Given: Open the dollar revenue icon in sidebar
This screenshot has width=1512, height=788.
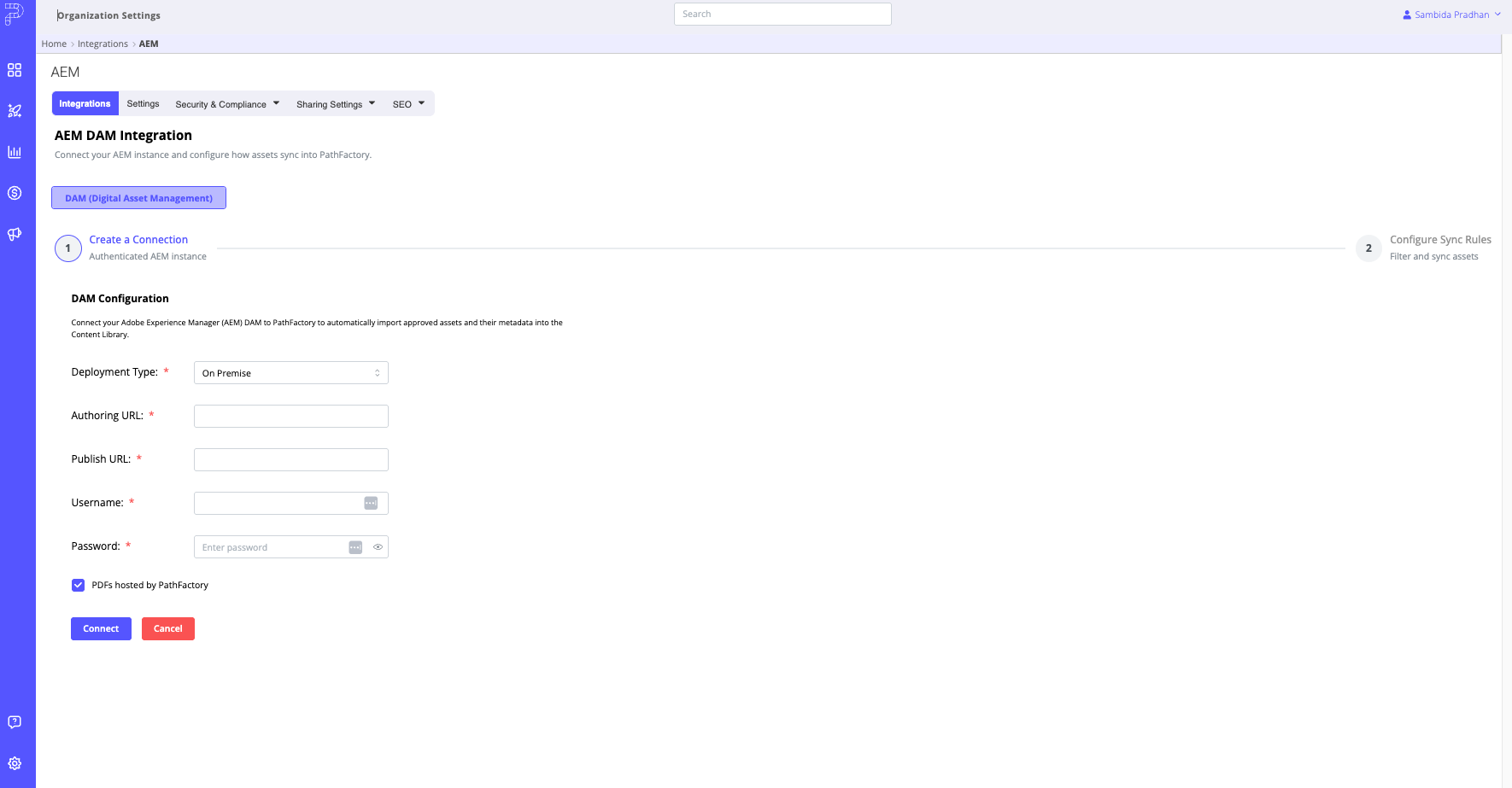Looking at the screenshot, I should coord(15,193).
